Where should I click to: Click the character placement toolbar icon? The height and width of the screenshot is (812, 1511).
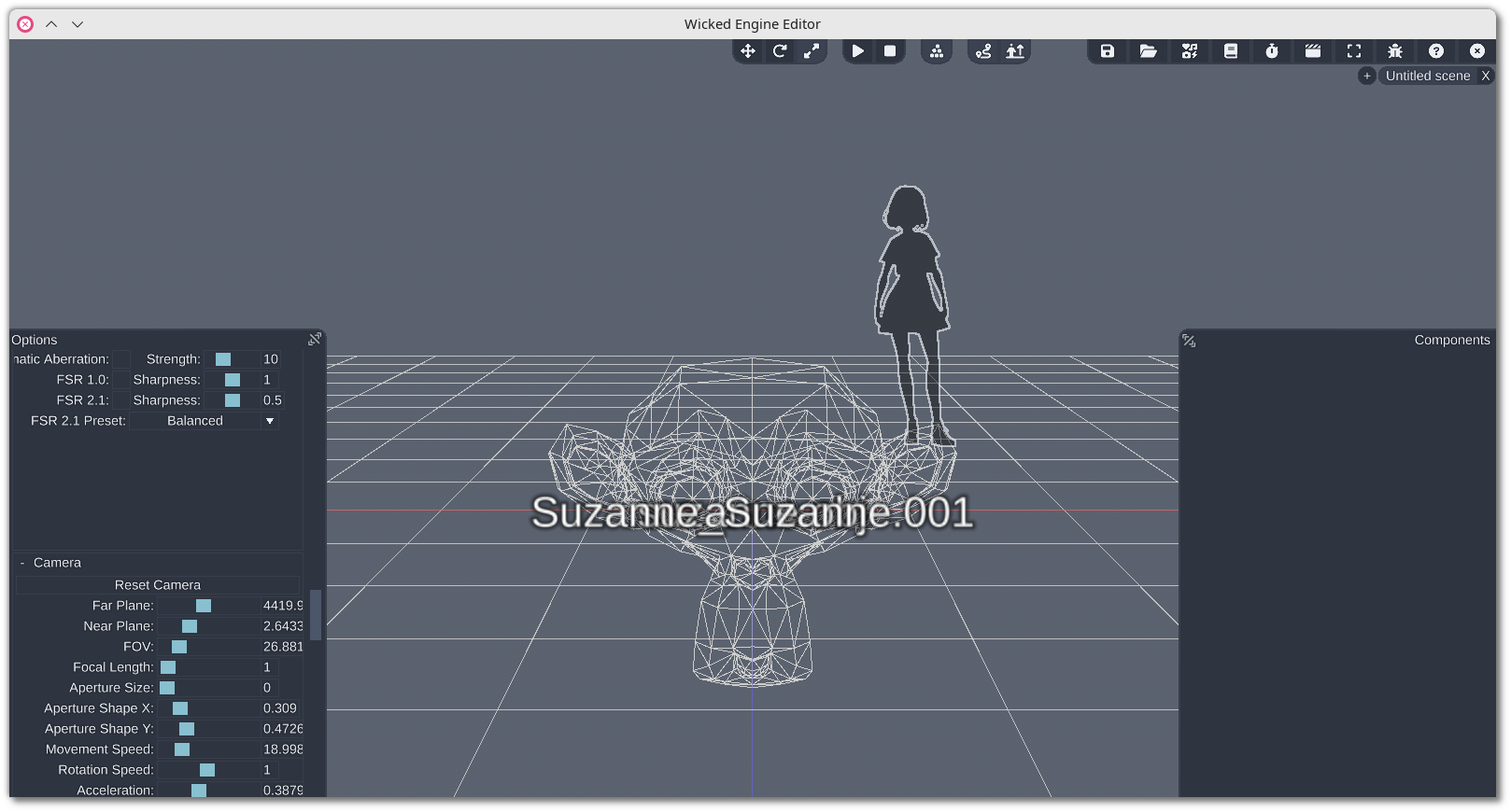pyautogui.click(x=1015, y=51)
